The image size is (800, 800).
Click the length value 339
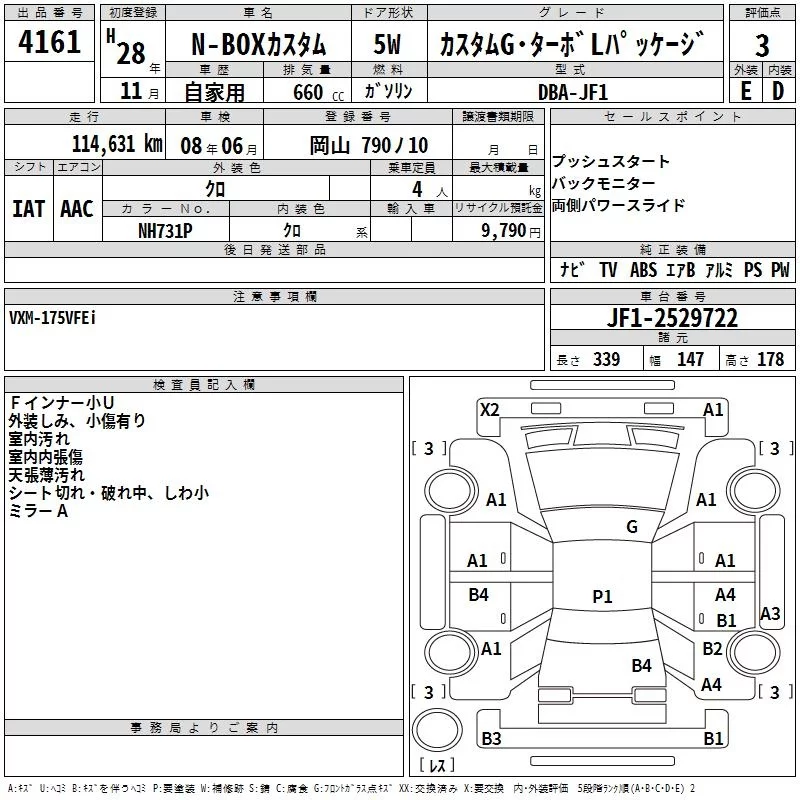(x=606, y=359)
